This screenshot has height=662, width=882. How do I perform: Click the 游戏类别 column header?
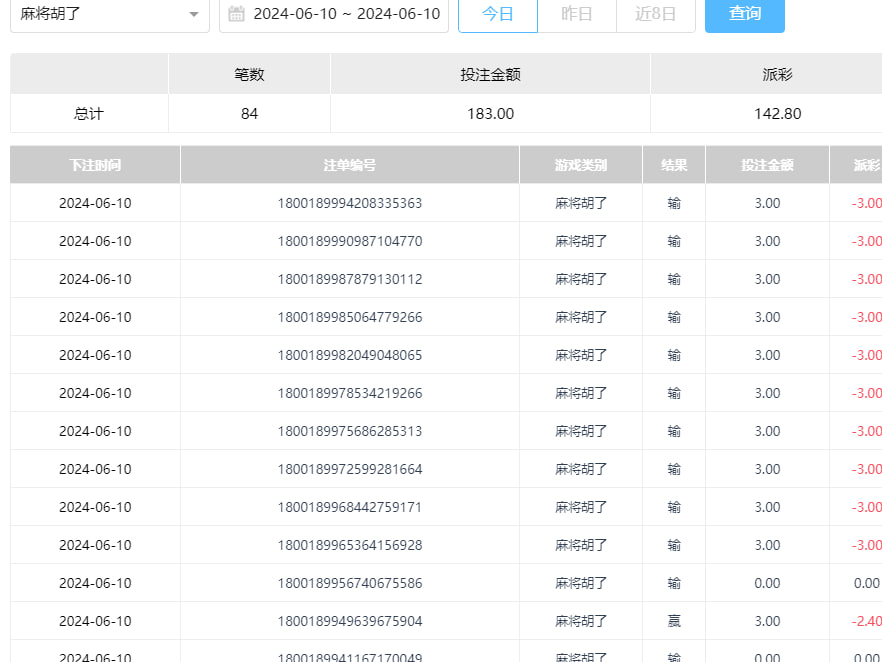(x=581, y=165)
